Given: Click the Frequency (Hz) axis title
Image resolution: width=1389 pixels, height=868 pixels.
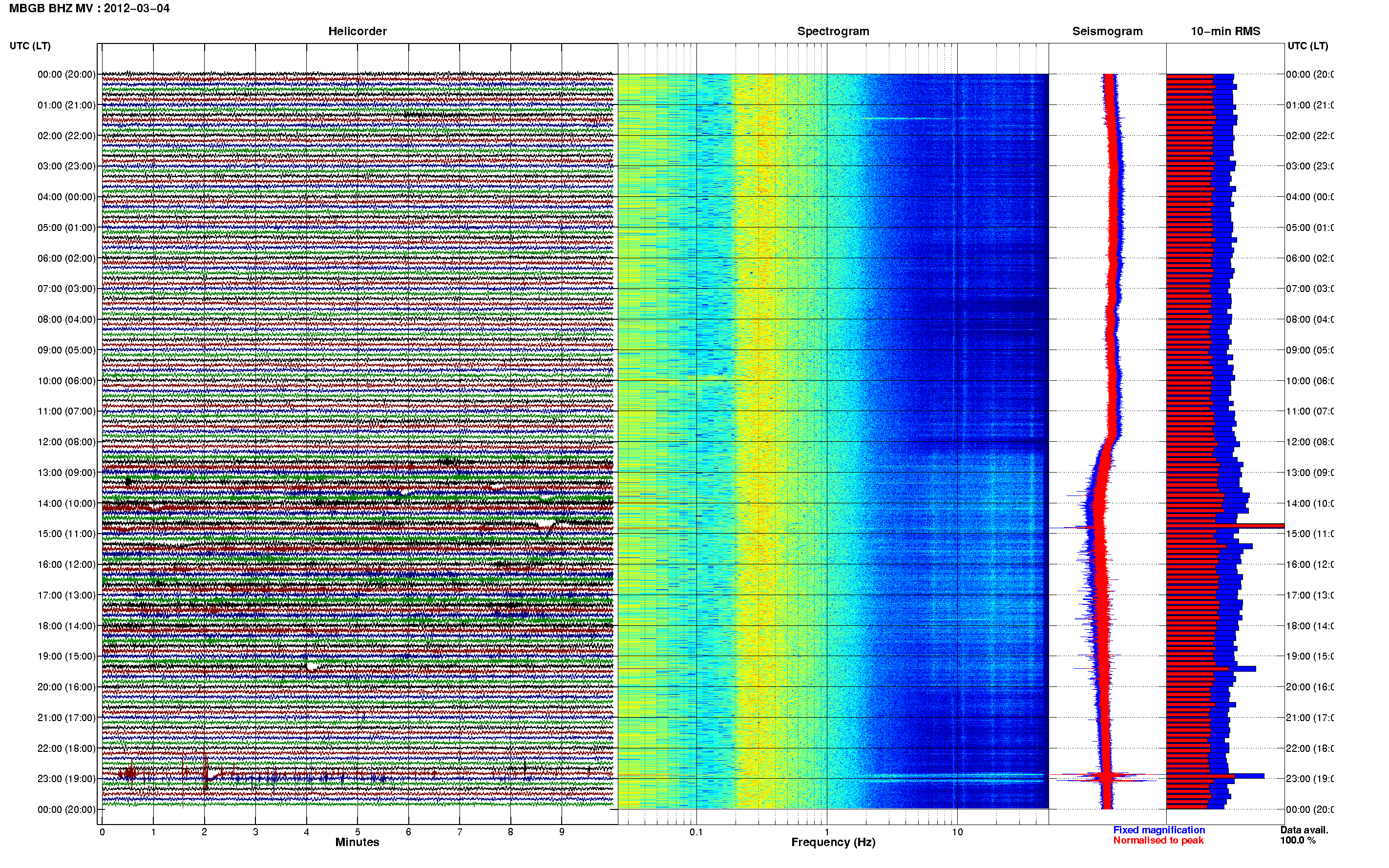Looking at the screenshot, I should tap(833, 842).
